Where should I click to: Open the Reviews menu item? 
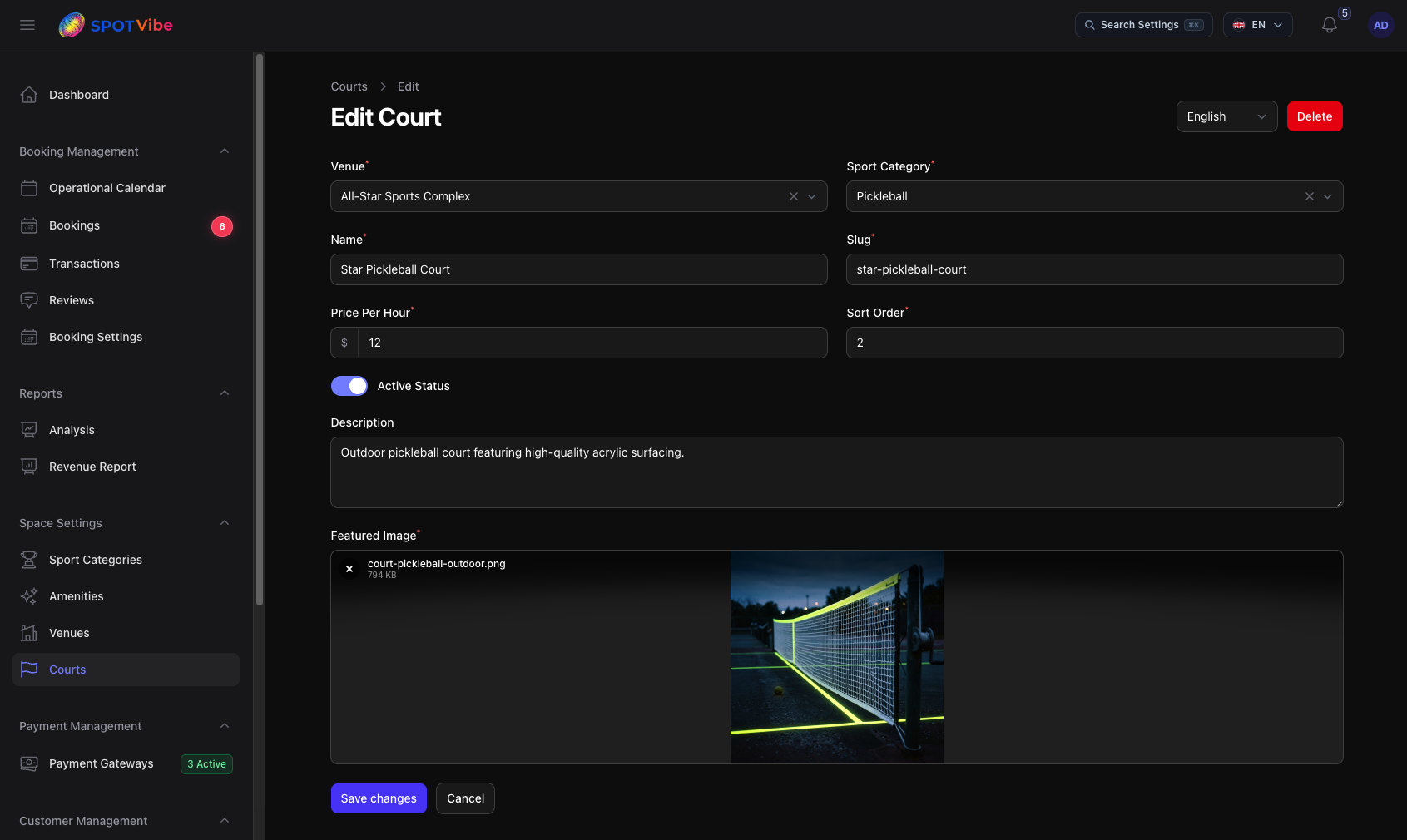pyautogui.click(x=126, y=300)
